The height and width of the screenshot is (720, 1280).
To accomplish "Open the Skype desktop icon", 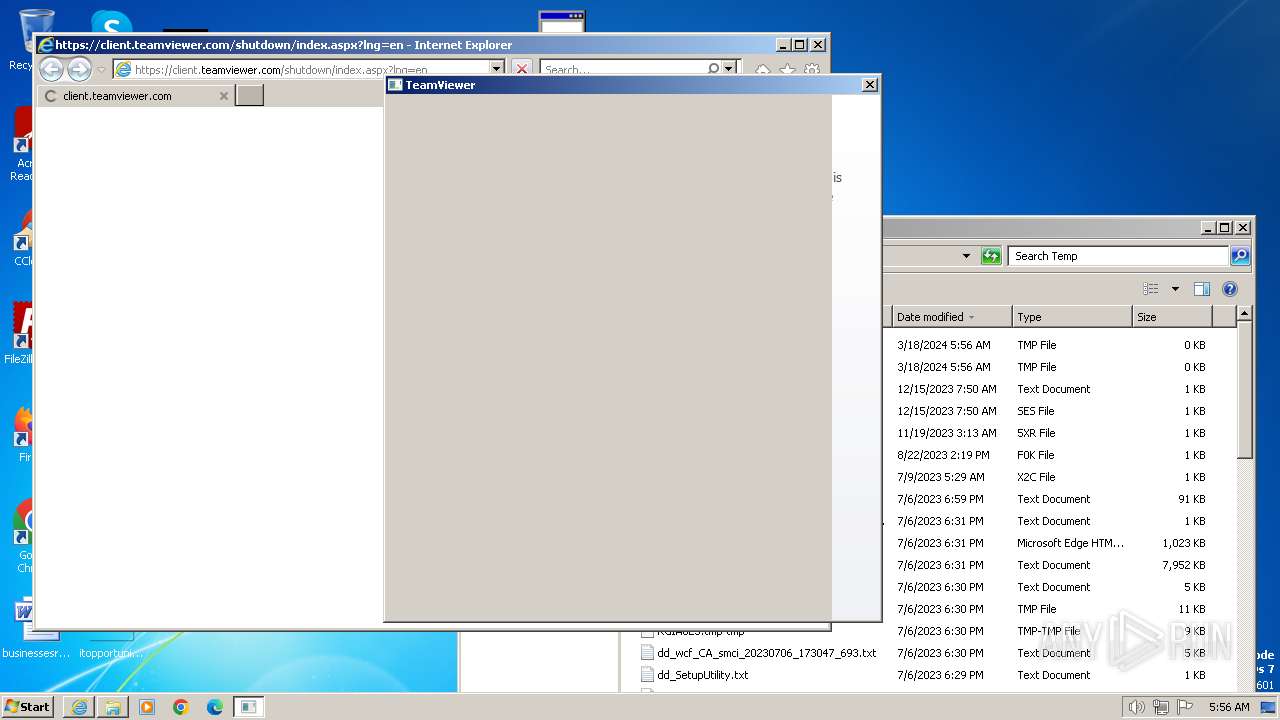I will click(x=111, y=22).
